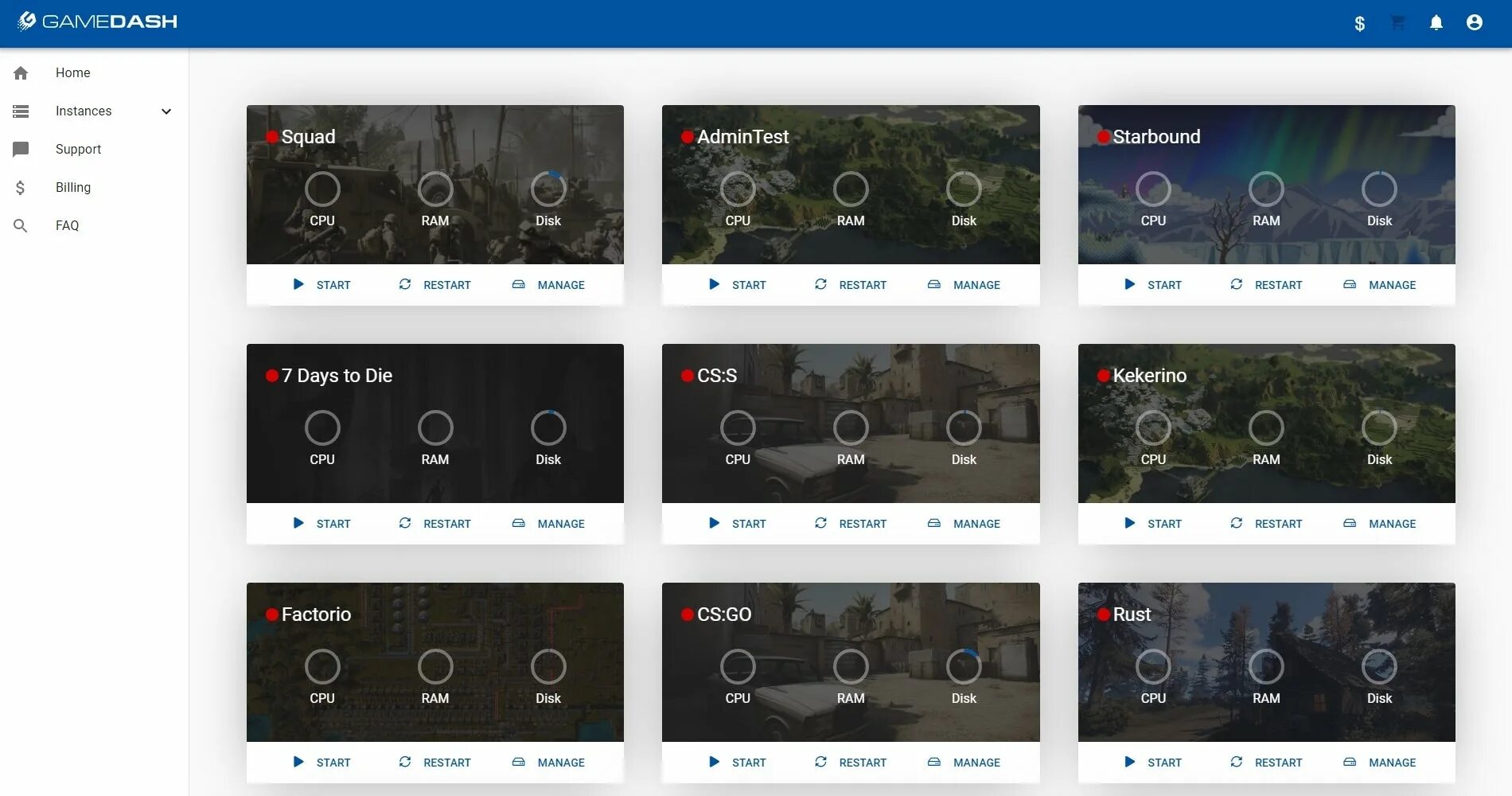The height and width of the screenshot is (796, 1512).
Task: Open the notifications bell
Action: pos(1436,22)
